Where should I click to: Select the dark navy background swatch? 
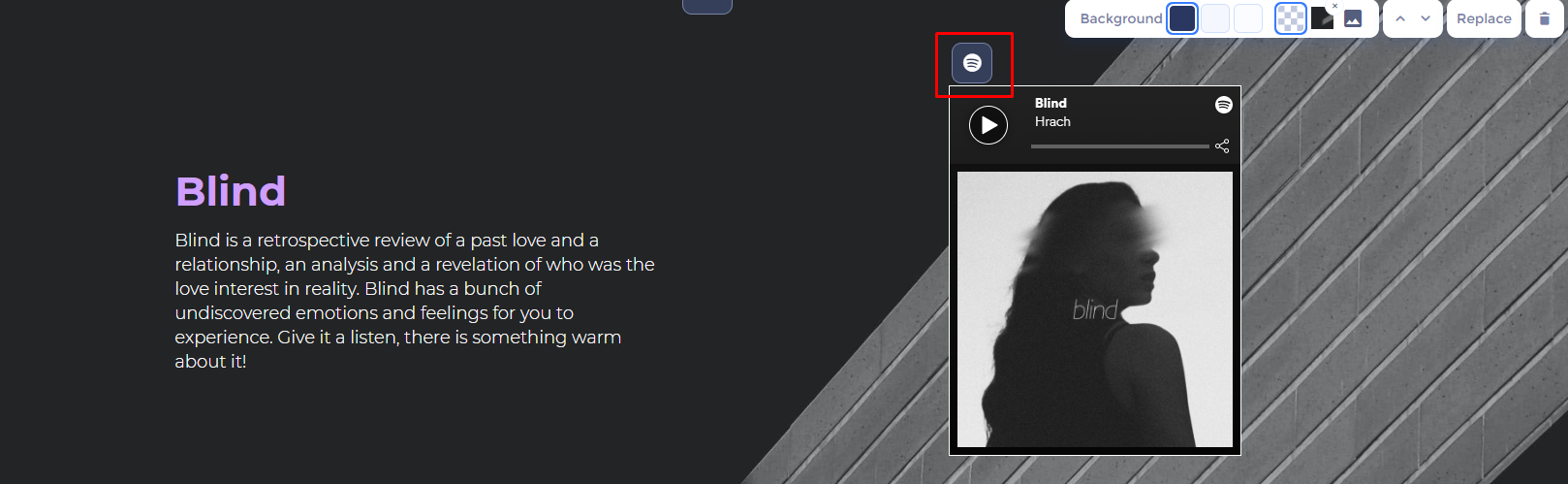coord(1182,18)
